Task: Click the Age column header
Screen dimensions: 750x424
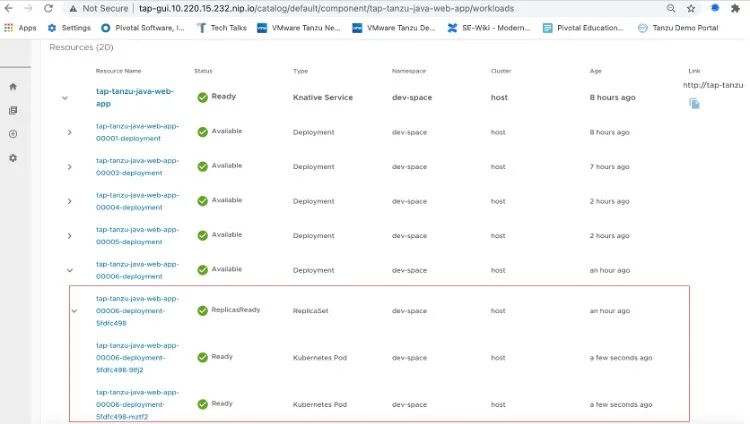Action: tap(596, 71)
